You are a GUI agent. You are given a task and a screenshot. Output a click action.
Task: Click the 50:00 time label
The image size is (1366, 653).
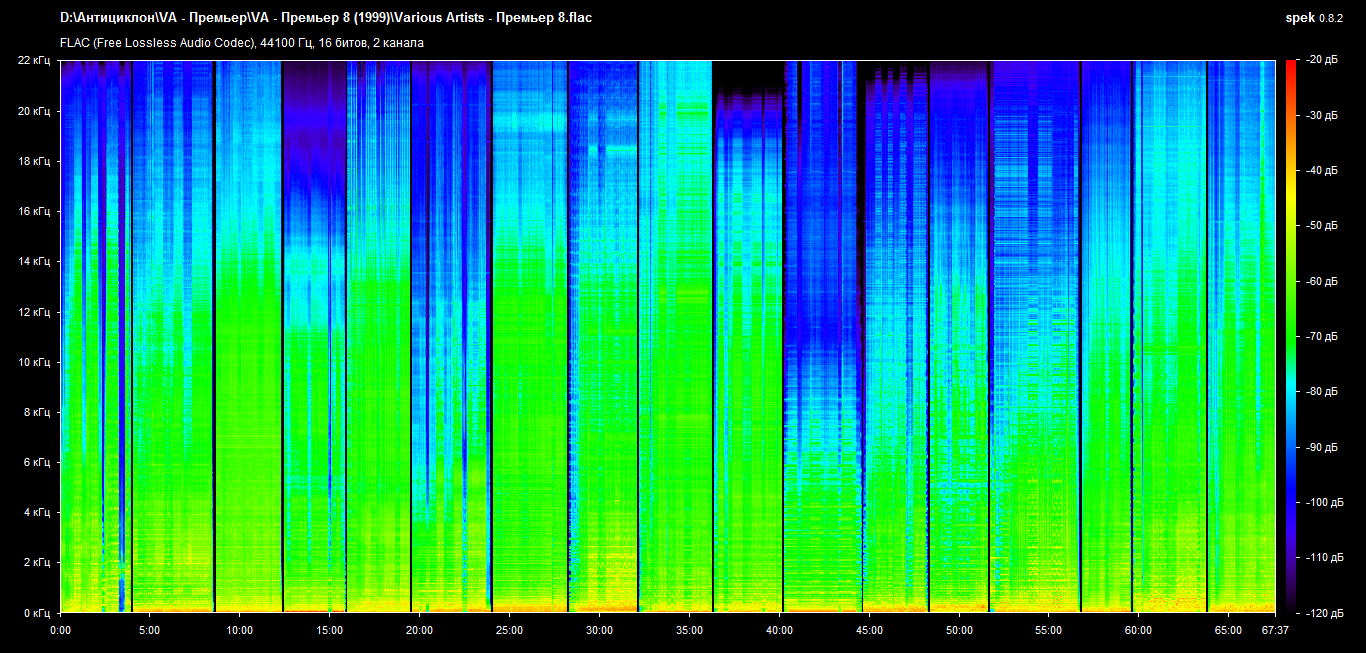[x=959, y=630]
